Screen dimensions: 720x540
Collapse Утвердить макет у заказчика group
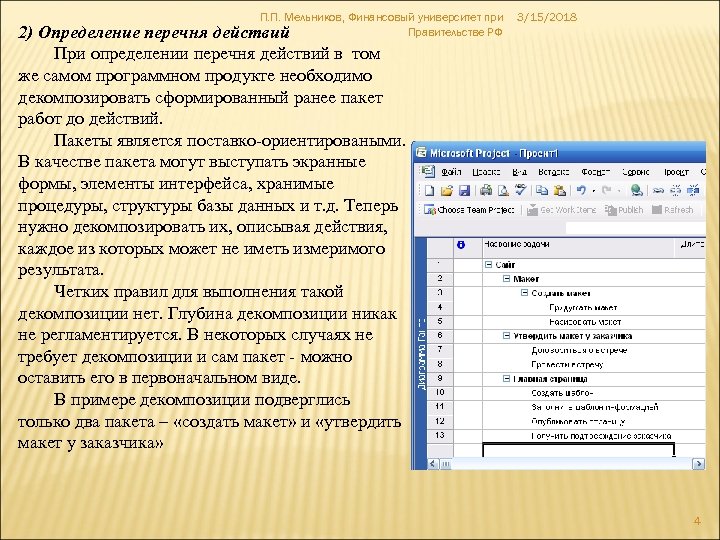(506, 336)
